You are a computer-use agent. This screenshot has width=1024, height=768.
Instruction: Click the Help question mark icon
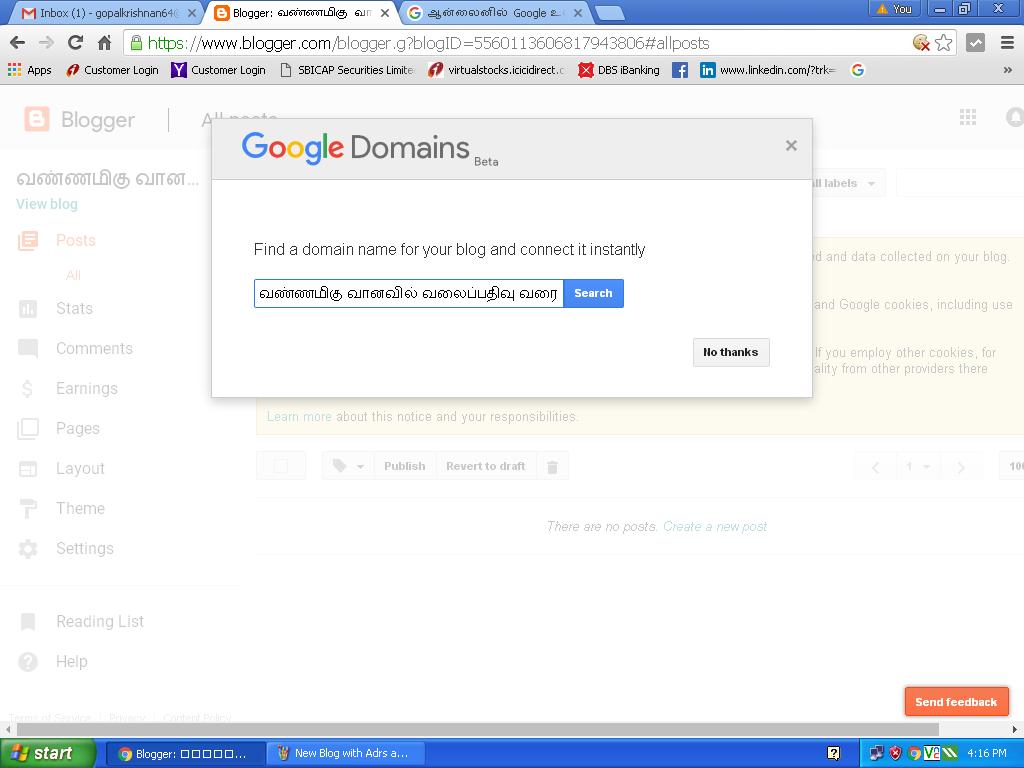click(28, 662)
